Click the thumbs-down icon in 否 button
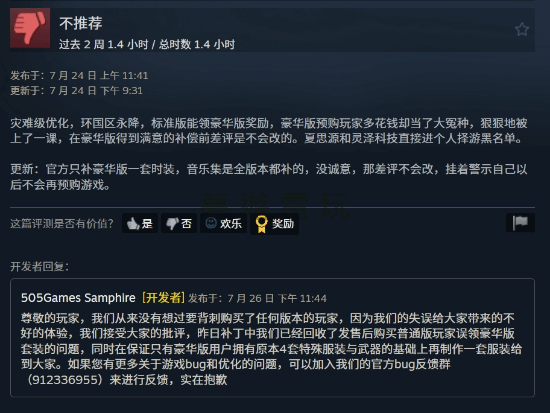Image resolution: width=550 pixels, height=413 pixels. tap(172, 224)
